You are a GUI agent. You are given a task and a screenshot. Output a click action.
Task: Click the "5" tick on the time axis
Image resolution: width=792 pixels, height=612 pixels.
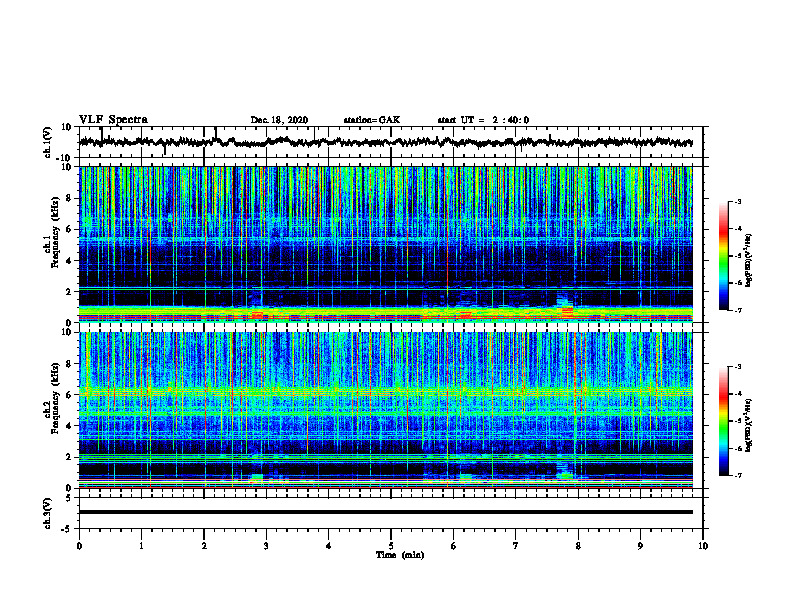point(391,546)
